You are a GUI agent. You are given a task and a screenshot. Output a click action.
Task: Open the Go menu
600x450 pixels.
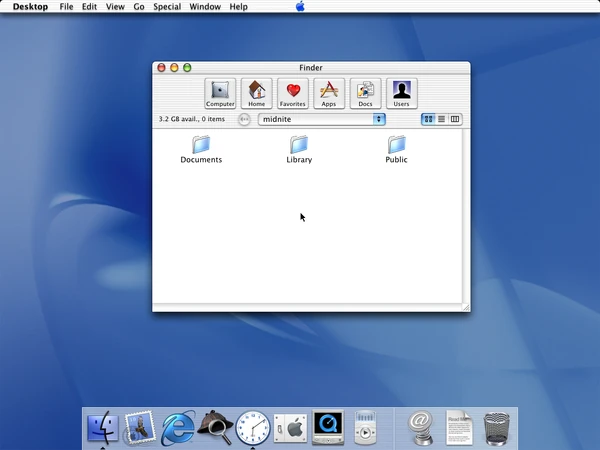139,7
